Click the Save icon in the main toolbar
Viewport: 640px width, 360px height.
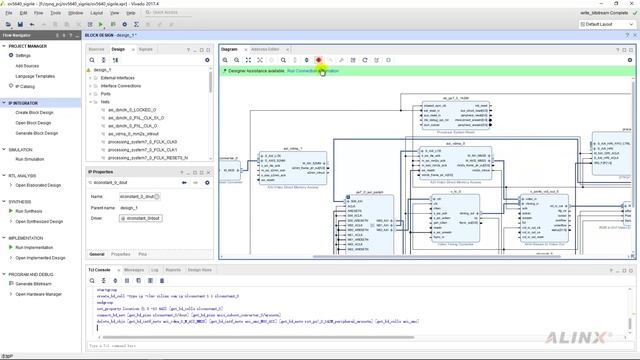pos(20,24)
